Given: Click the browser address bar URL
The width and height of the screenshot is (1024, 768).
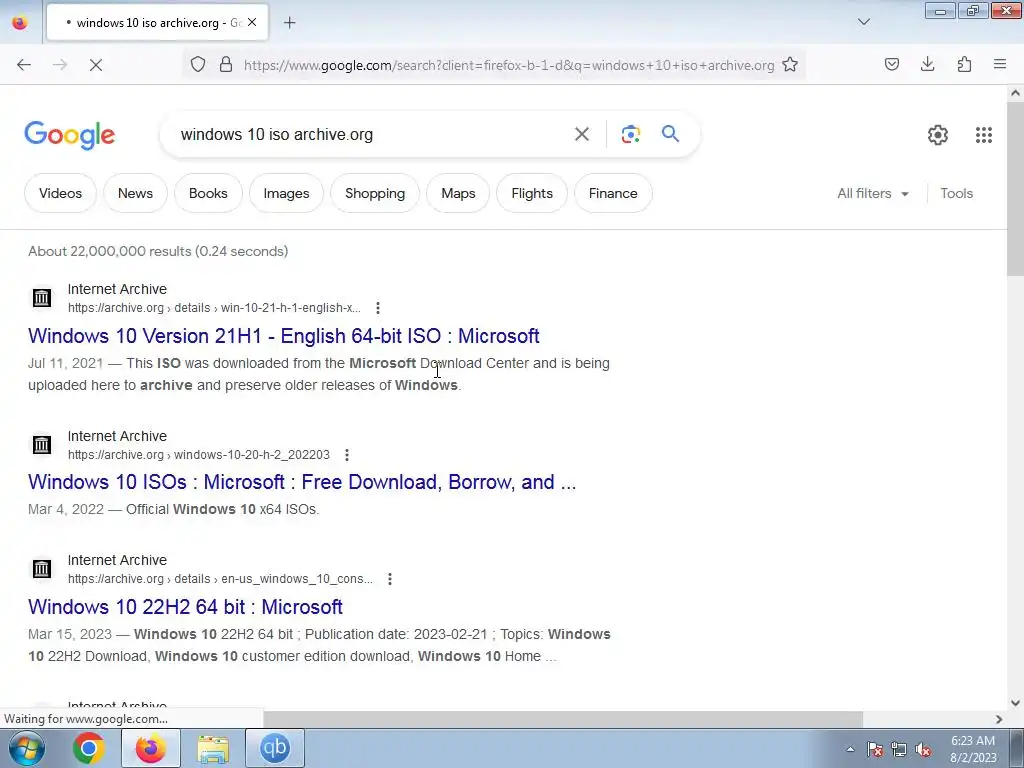Looking at the screenshot, I should tap(509, 65).
